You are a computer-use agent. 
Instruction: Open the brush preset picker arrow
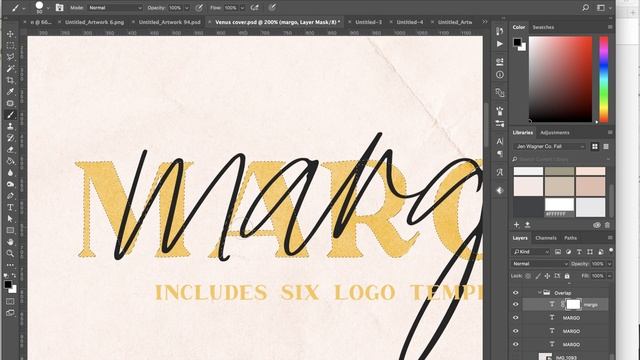click(x=48, y=8)
